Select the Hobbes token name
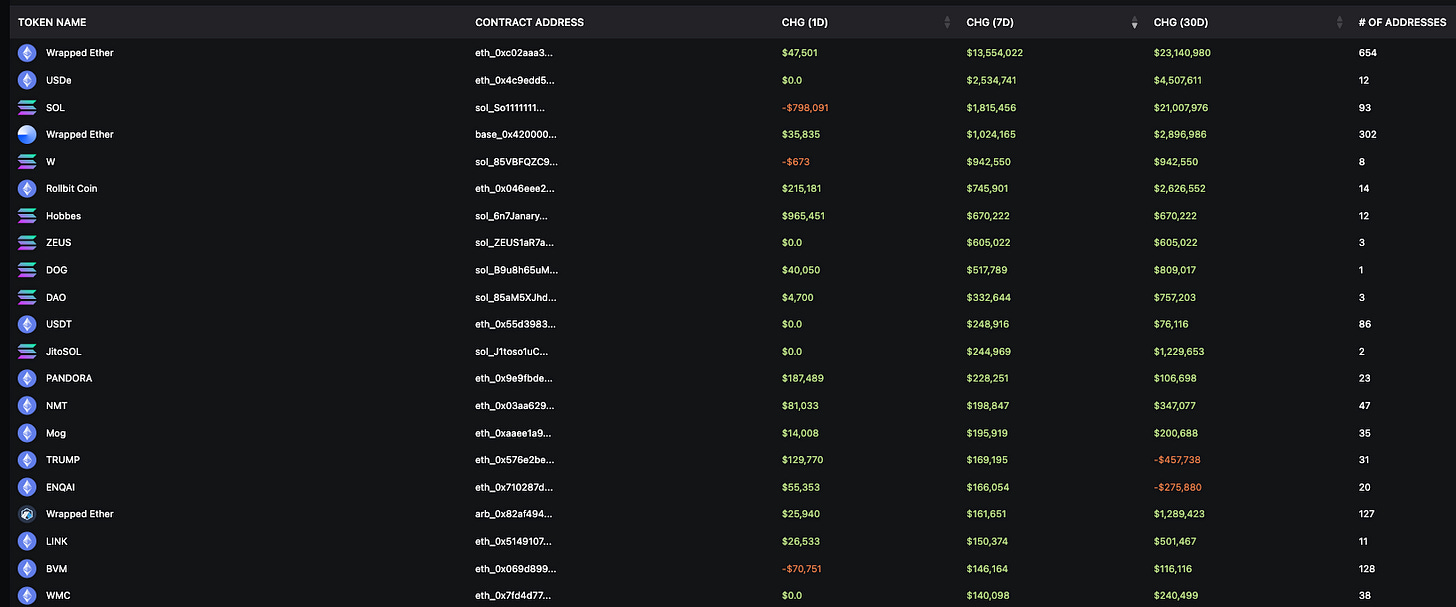This screenshot has height=607, width=1456. pos(63,216)
